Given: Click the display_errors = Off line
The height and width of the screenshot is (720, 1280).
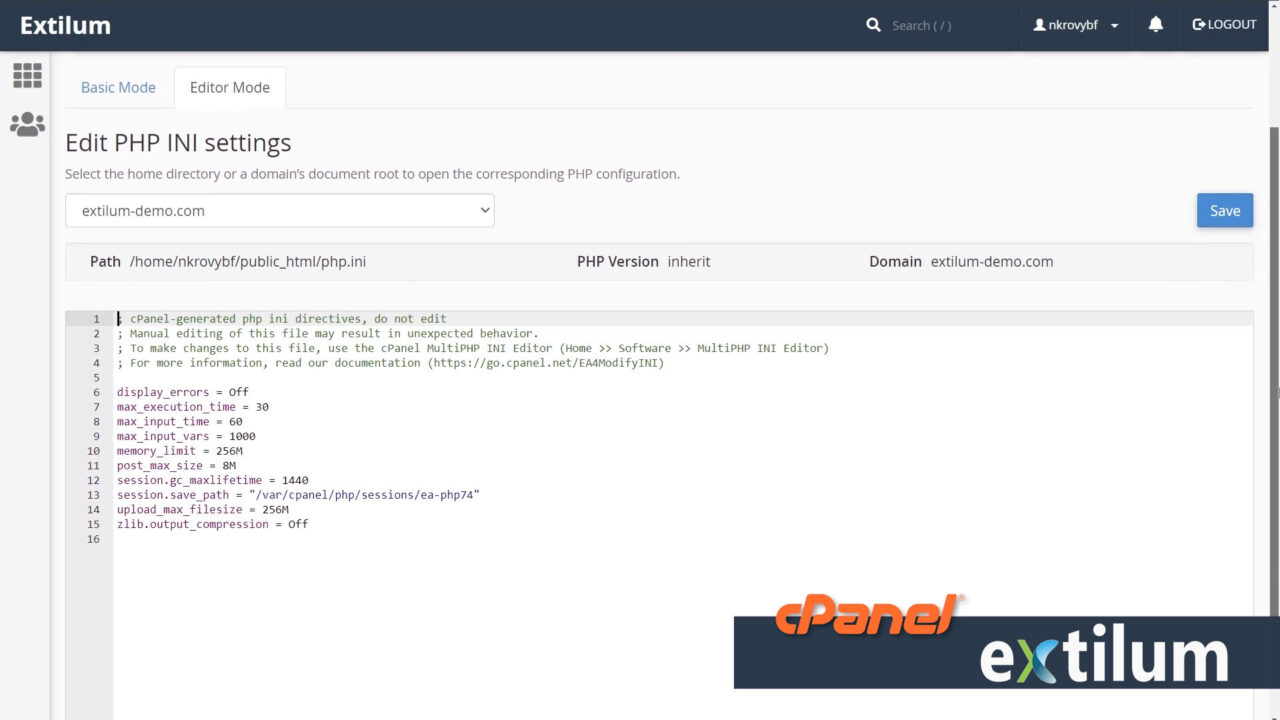Looking at the screenshot, I should [x=182, y=392].
